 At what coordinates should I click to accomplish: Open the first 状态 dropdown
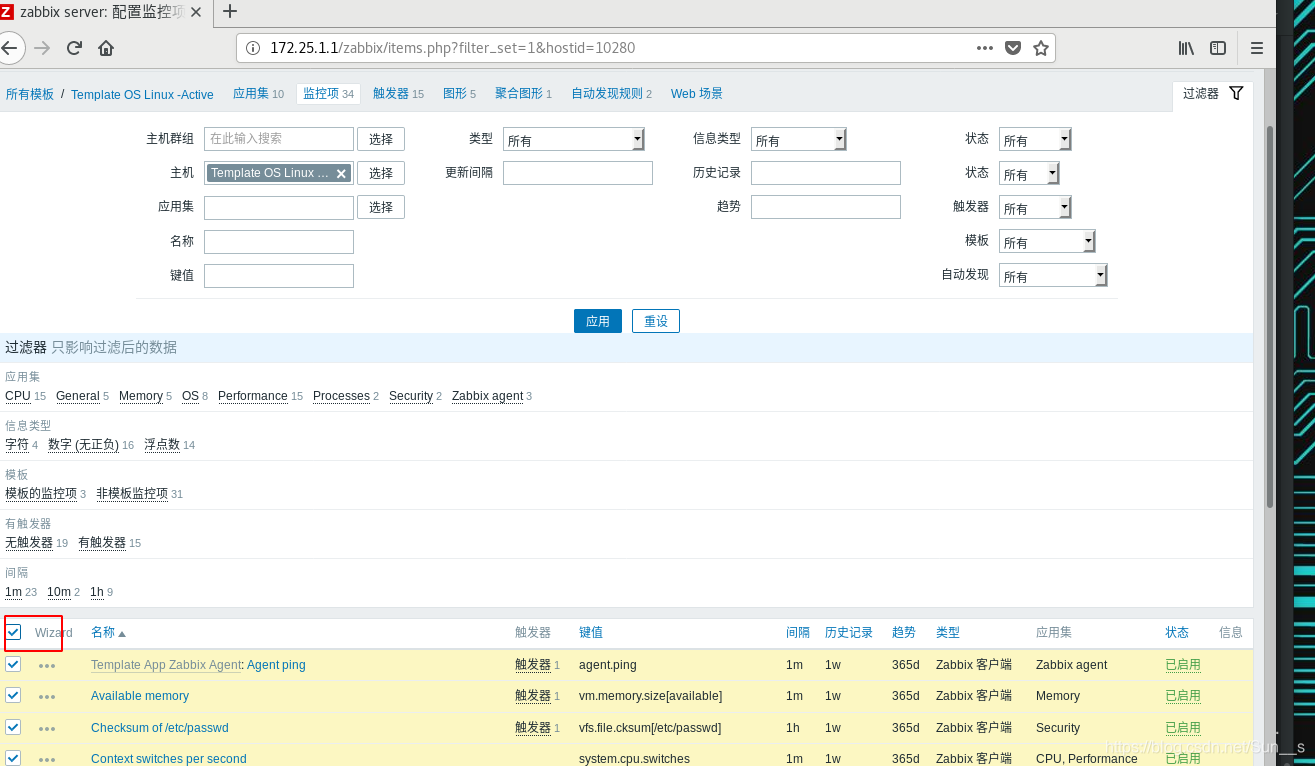[1035, 139]
